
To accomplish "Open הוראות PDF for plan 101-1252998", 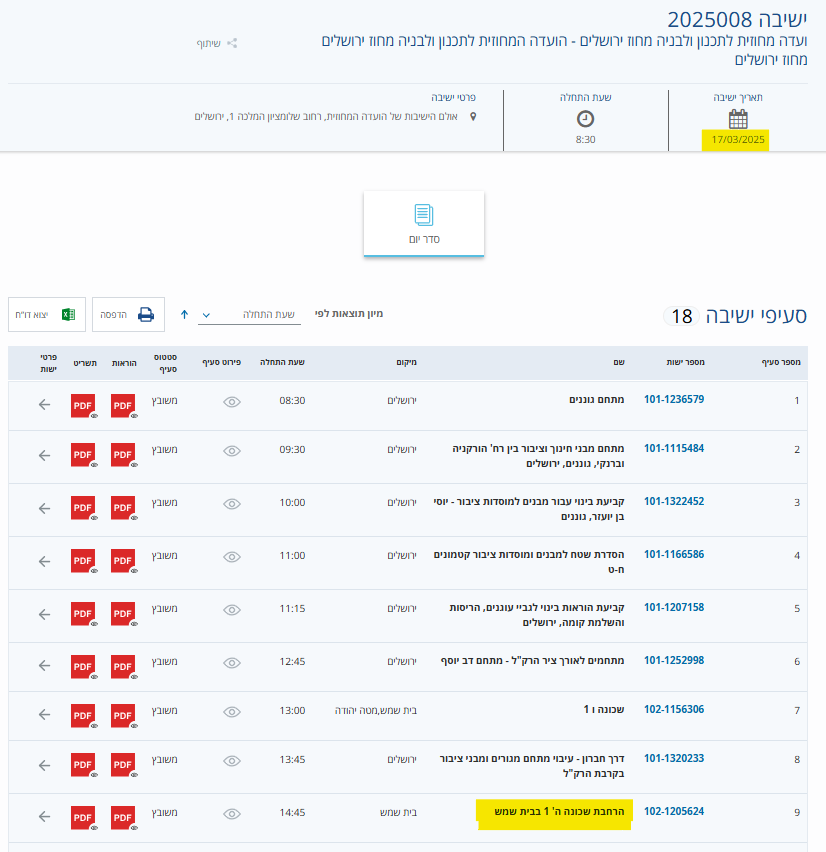I will coord(123,667).
